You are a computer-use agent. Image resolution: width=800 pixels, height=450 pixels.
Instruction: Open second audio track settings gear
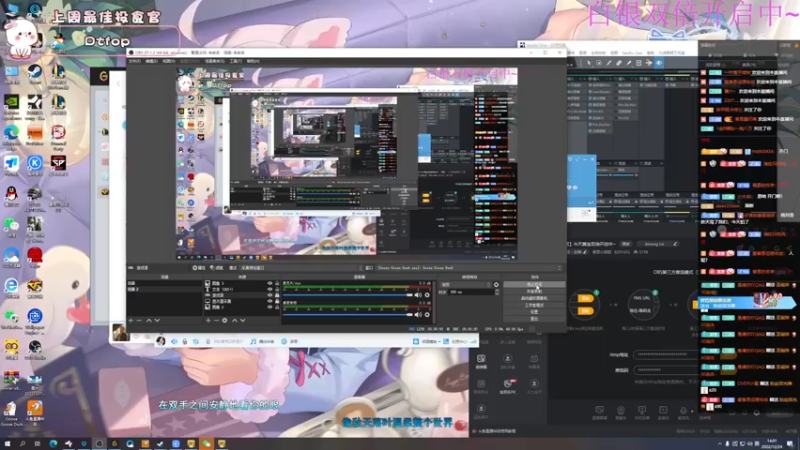coord(428,315)
